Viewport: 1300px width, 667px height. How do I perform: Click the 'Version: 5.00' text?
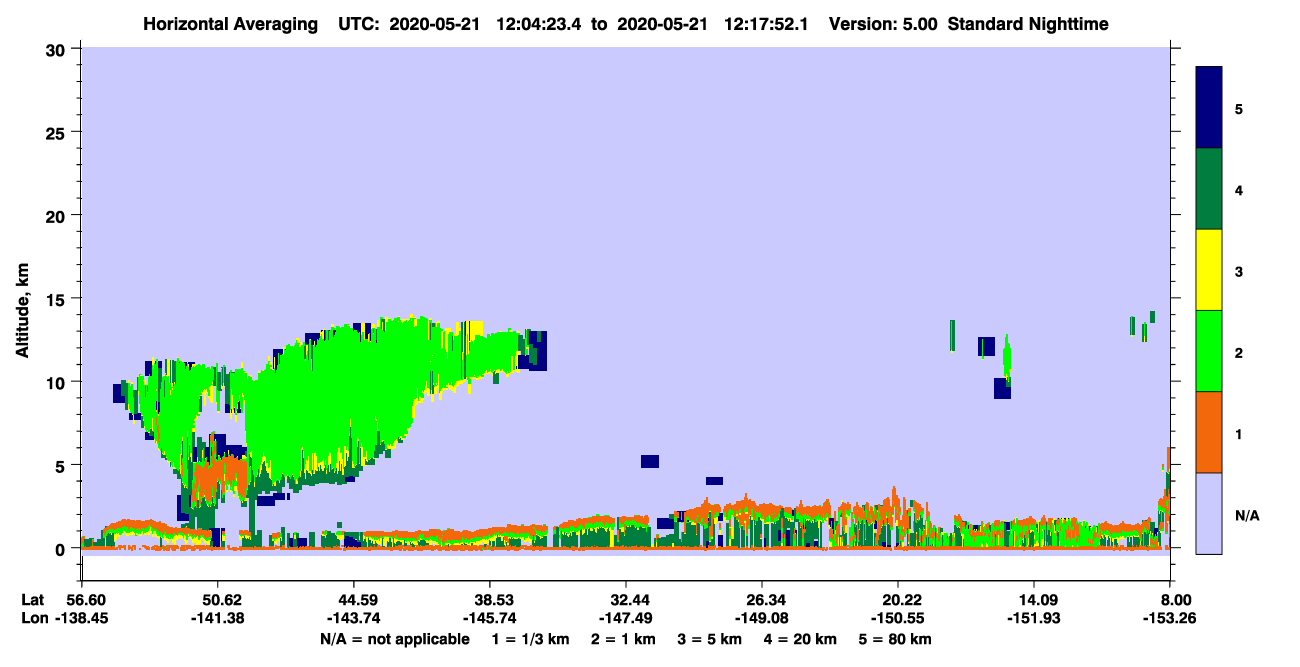(883, 23)
